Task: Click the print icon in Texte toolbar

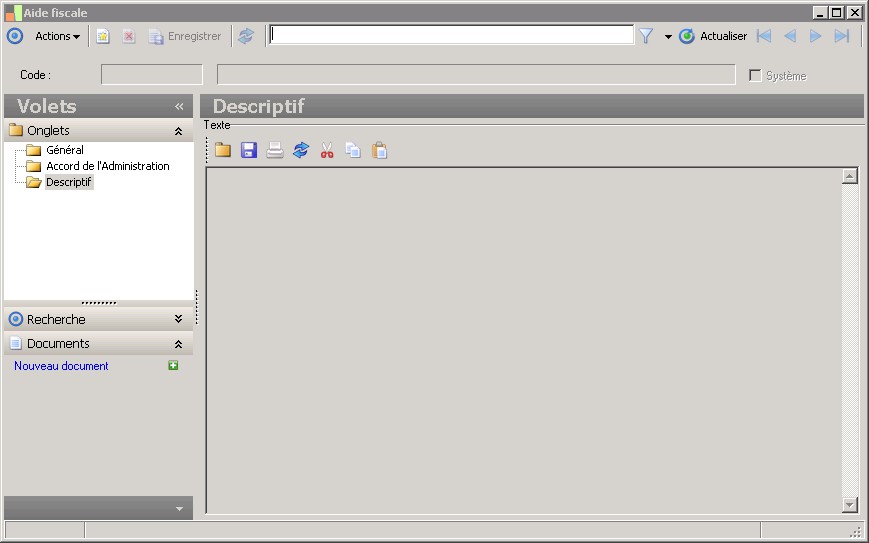Action: (x=275, y=150)
